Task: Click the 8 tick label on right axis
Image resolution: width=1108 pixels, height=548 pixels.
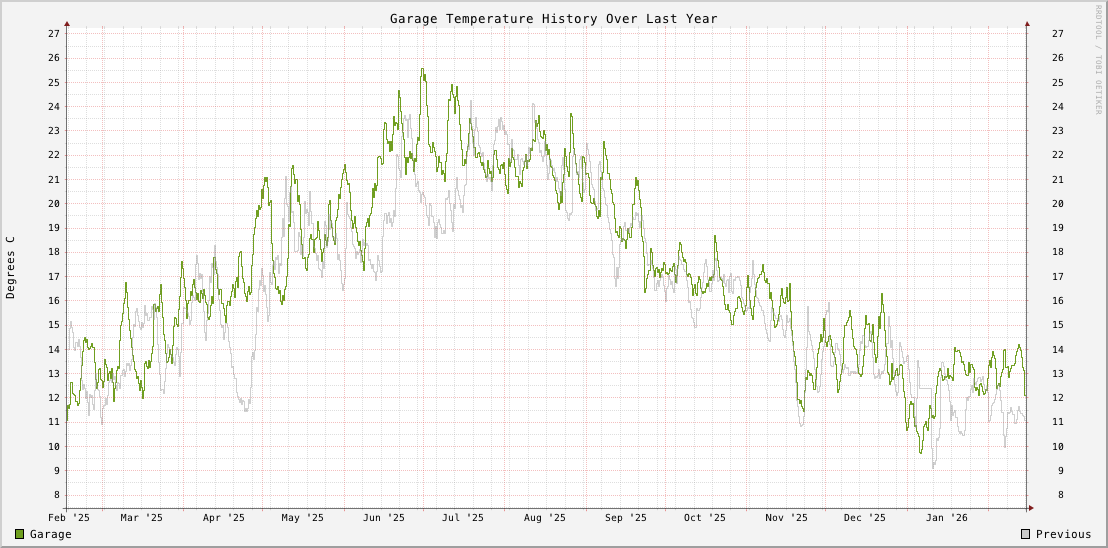Action: 1054,495
